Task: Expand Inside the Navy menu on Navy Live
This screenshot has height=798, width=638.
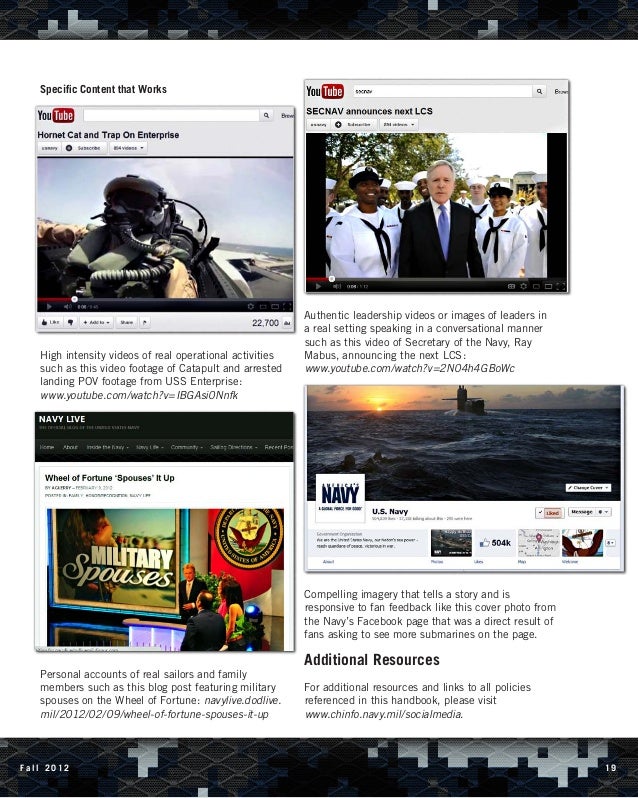Action: click(107, 447)
